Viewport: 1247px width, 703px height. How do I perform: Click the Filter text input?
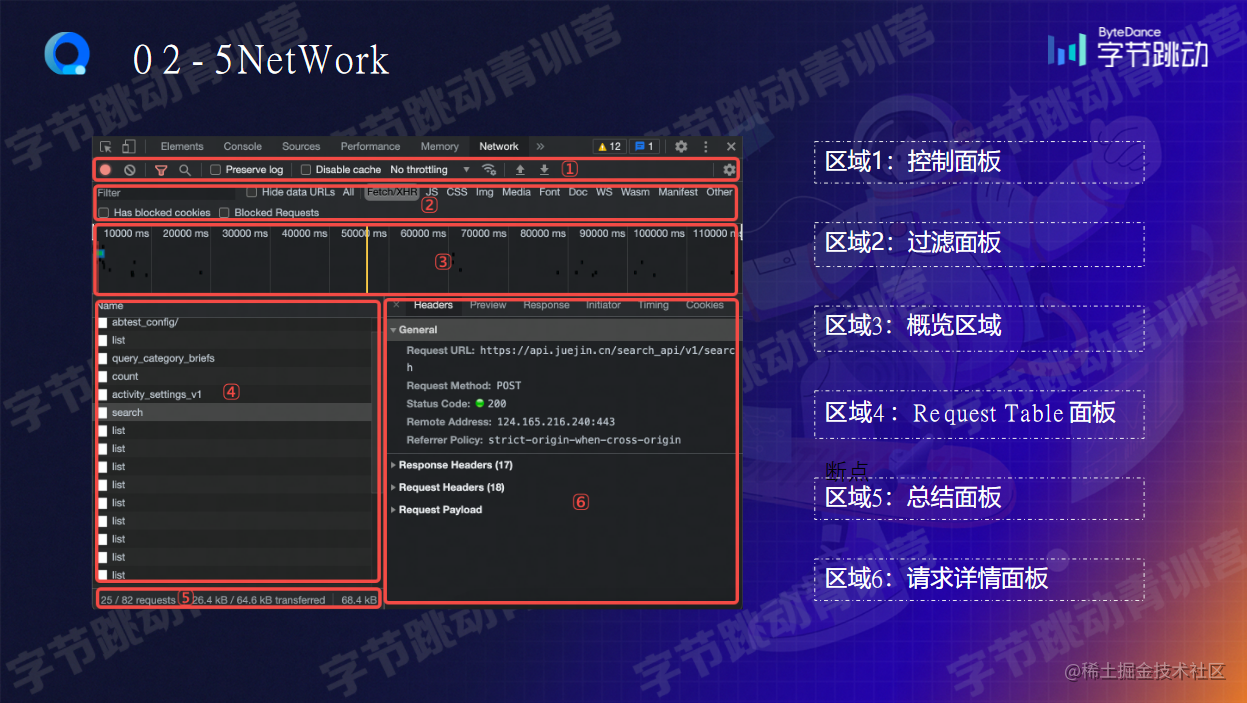tap(168, 192)
